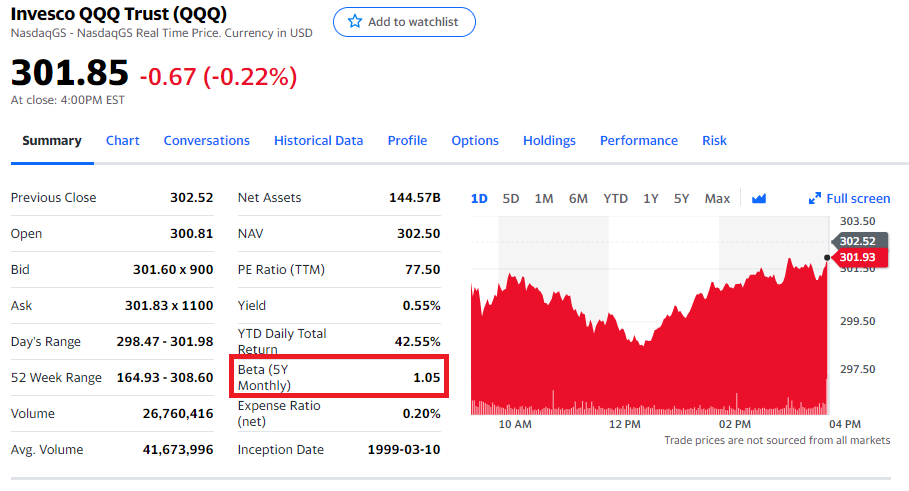Open the Full screen chart link
This screenshot has height=491, width=909.
pyautogui.click(x=858, y=199)
